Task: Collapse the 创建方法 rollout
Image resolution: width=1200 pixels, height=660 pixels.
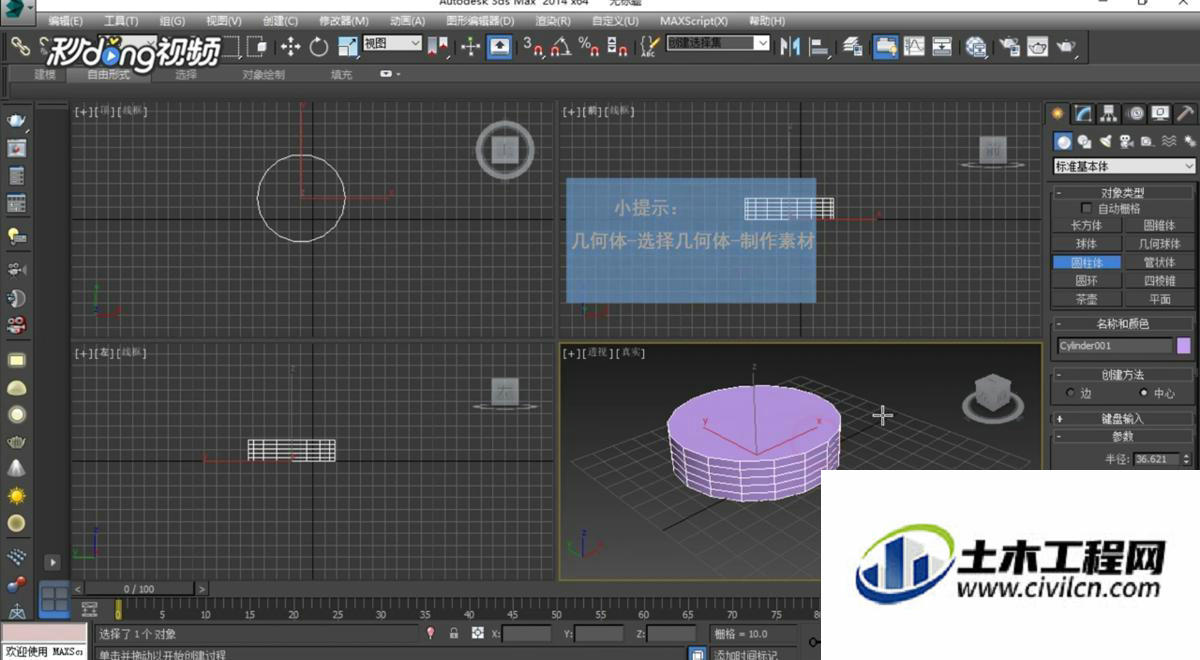Action: tap(1123, 375)
